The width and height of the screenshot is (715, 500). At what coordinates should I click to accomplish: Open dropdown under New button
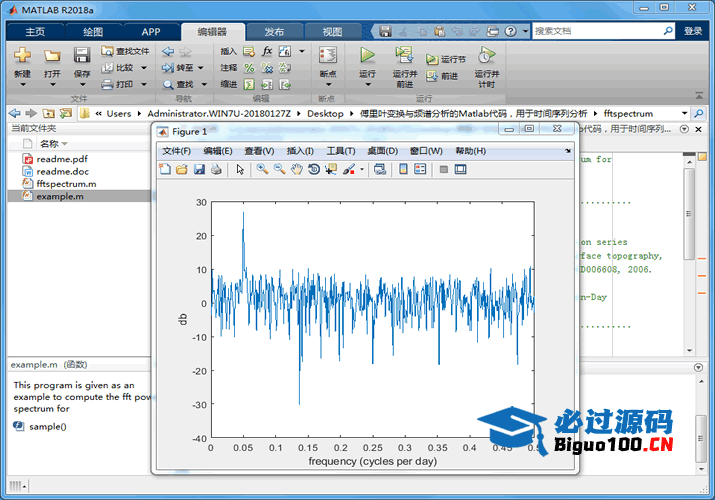(x=23, y=85)
